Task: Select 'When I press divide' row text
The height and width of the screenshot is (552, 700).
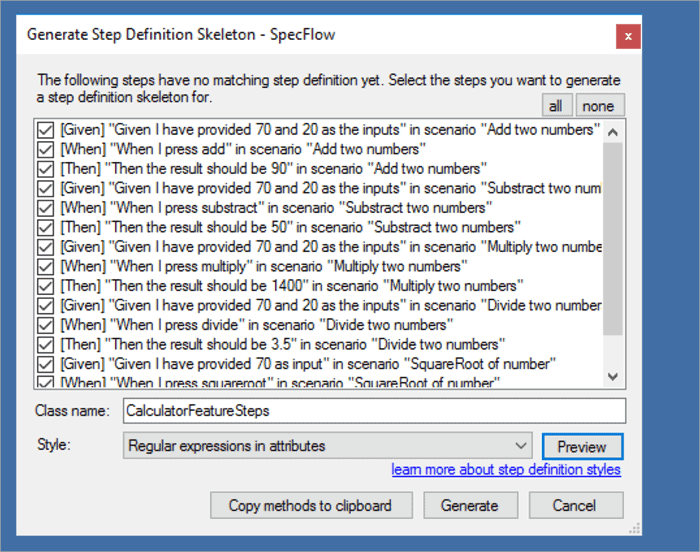Action: pyautogui.click(x=257, y=325)
